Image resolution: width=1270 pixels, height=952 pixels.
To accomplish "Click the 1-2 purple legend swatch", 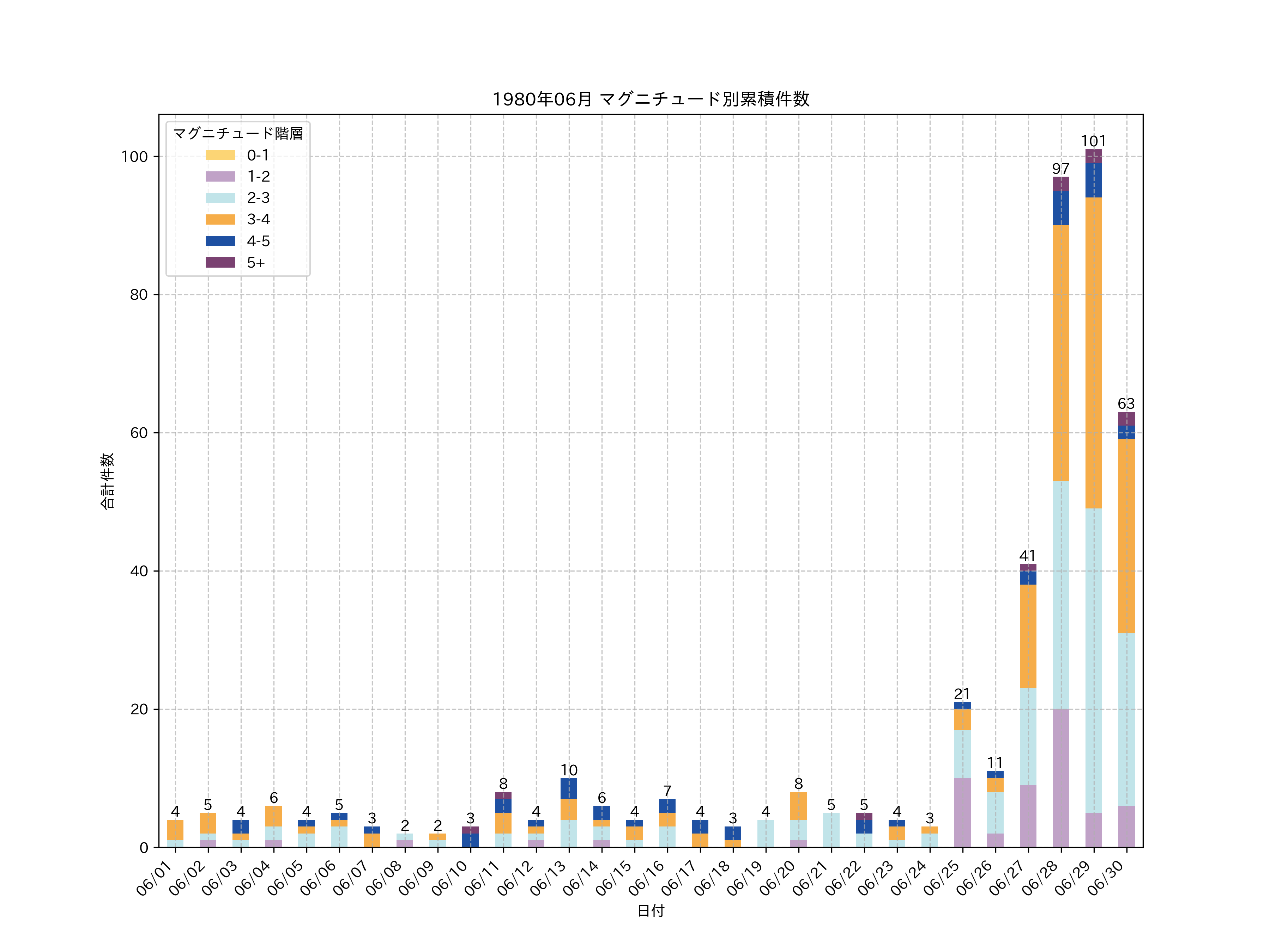I will click(x=220, y=177).
